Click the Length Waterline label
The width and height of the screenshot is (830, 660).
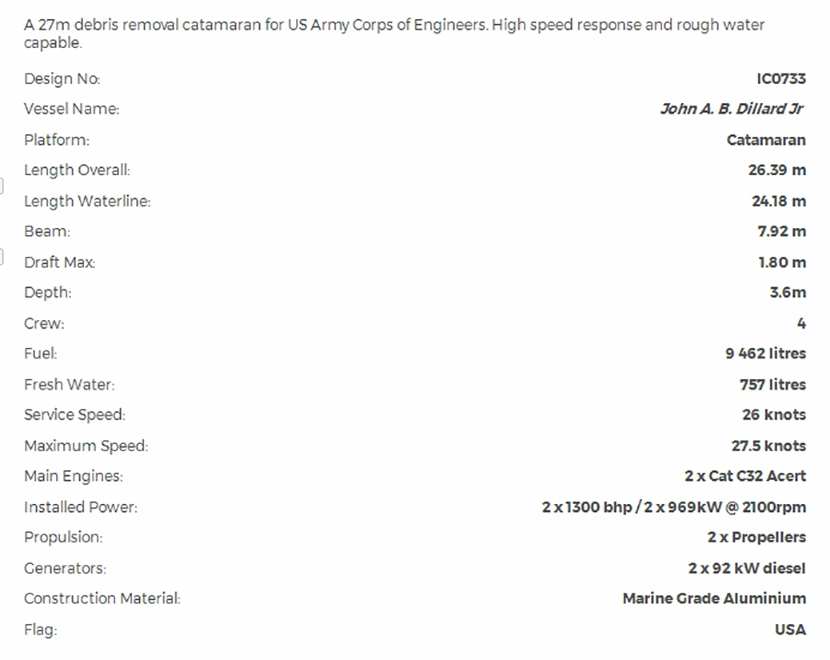(87, 201)
